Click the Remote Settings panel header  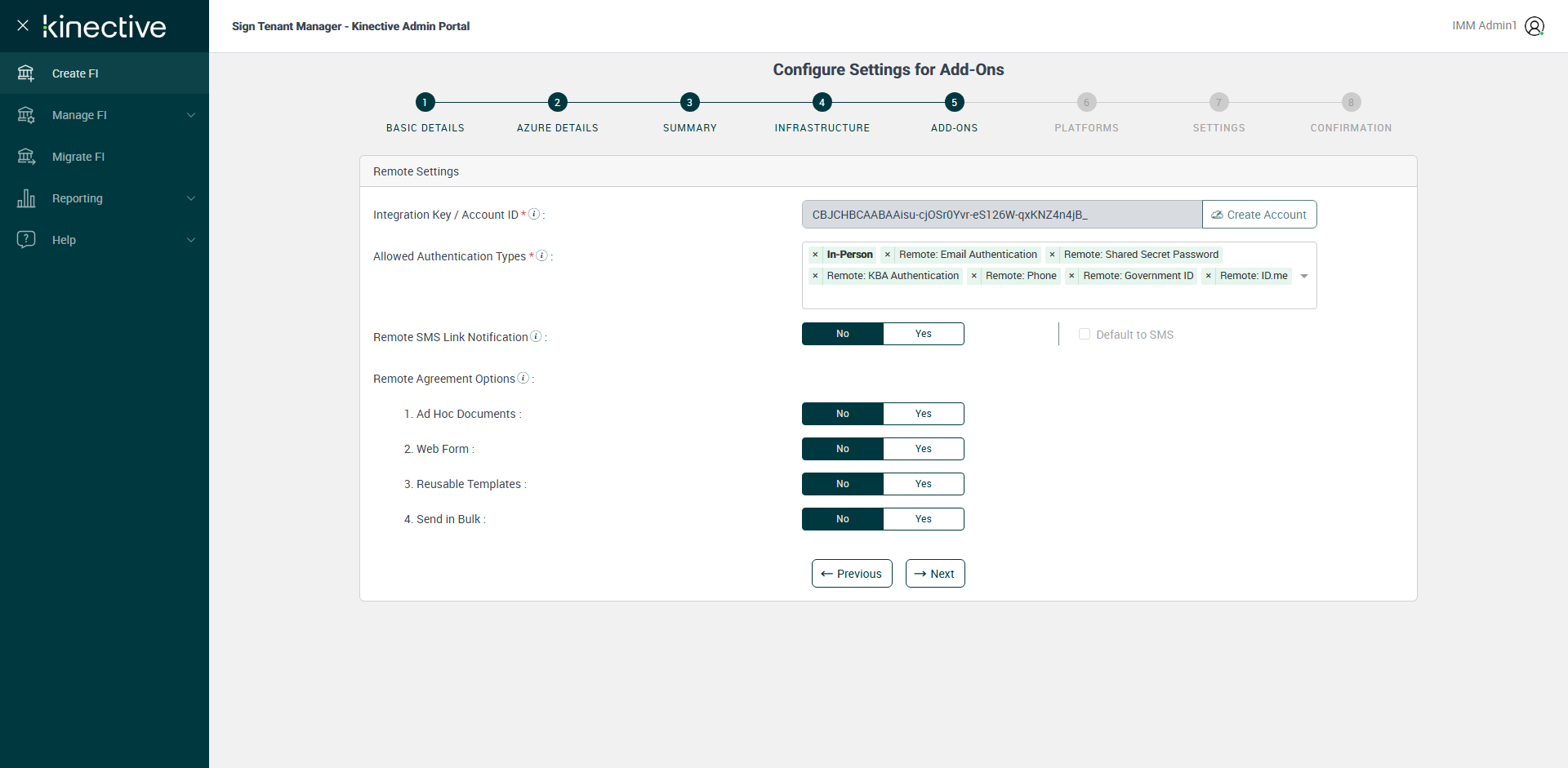(x=889, y=171)
